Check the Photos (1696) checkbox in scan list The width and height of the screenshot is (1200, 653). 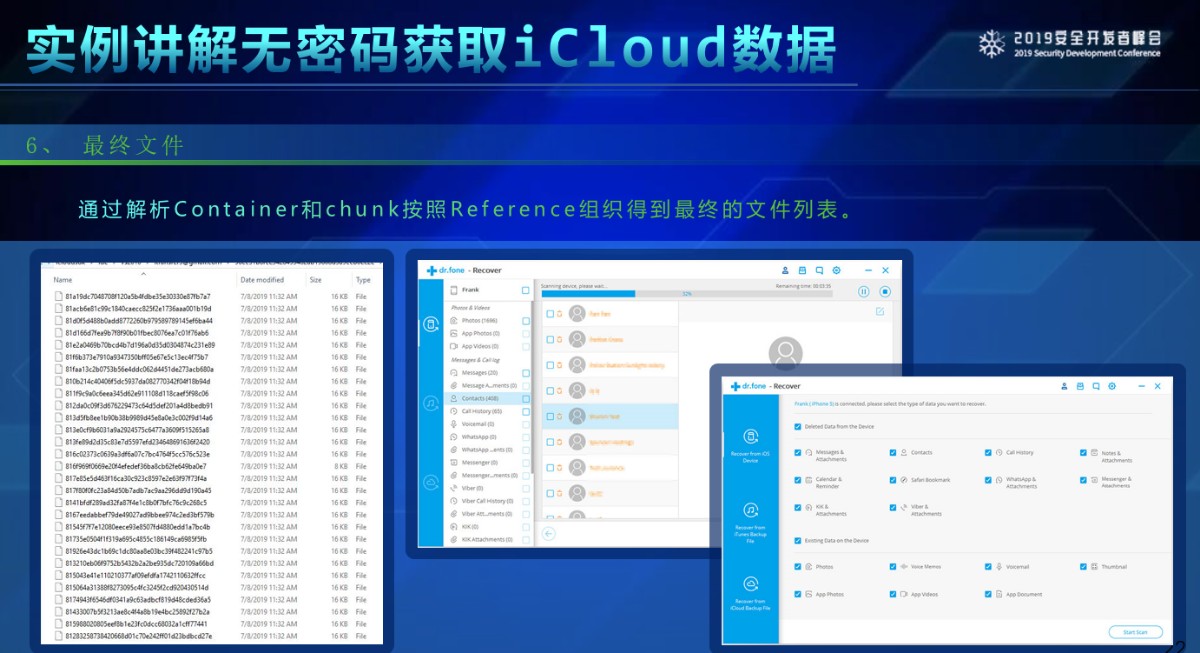coord(526,320)
